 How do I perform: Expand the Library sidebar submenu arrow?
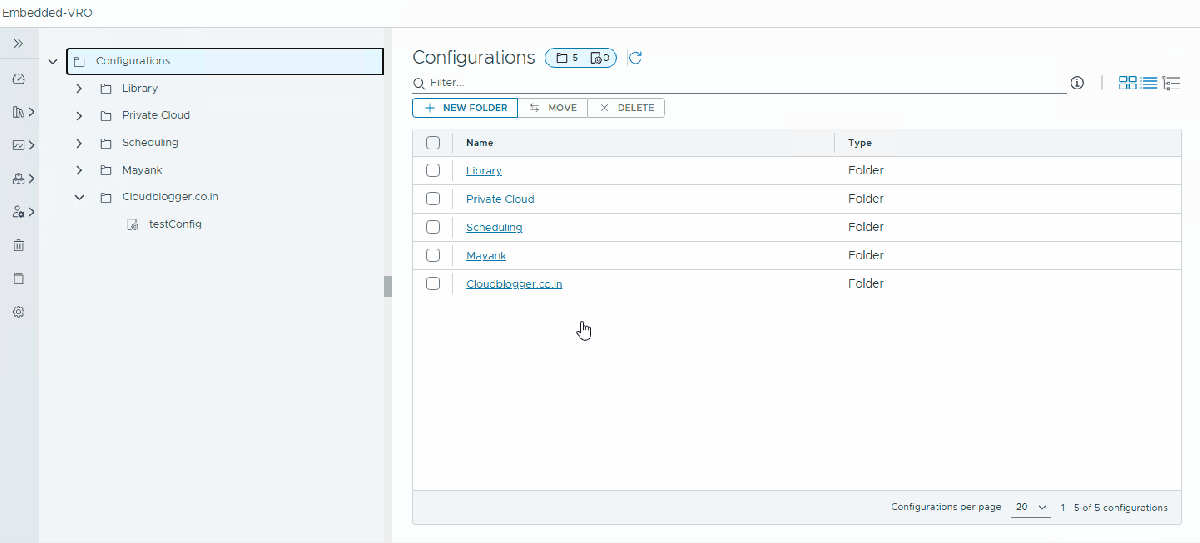pos(32,112)
